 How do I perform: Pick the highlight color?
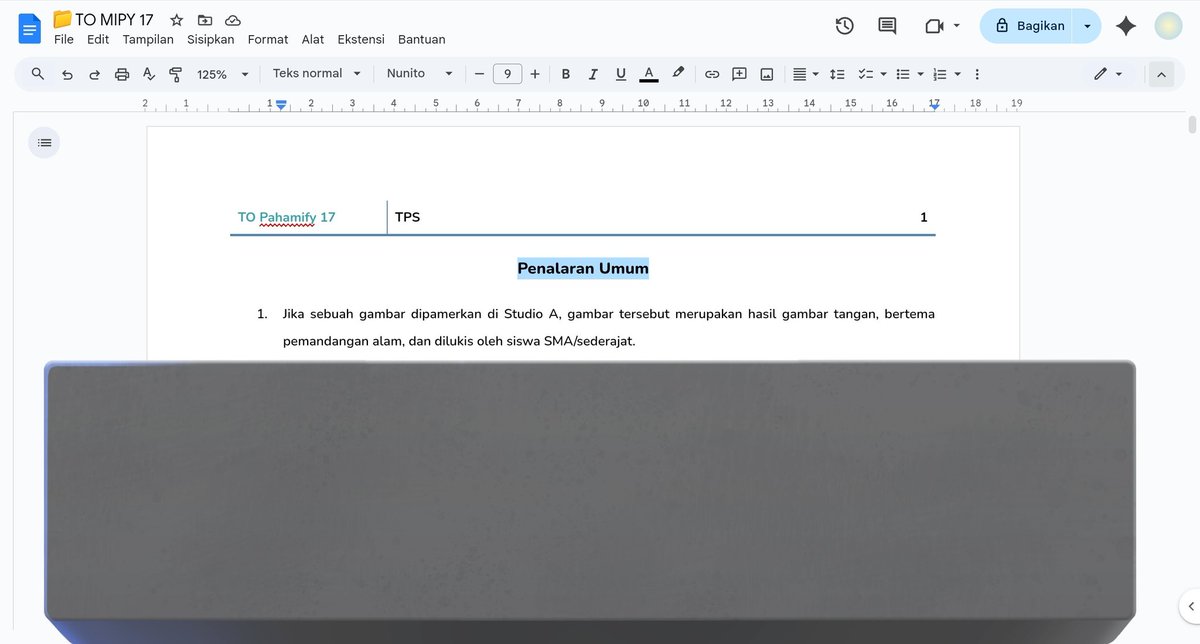click(678, 73)
